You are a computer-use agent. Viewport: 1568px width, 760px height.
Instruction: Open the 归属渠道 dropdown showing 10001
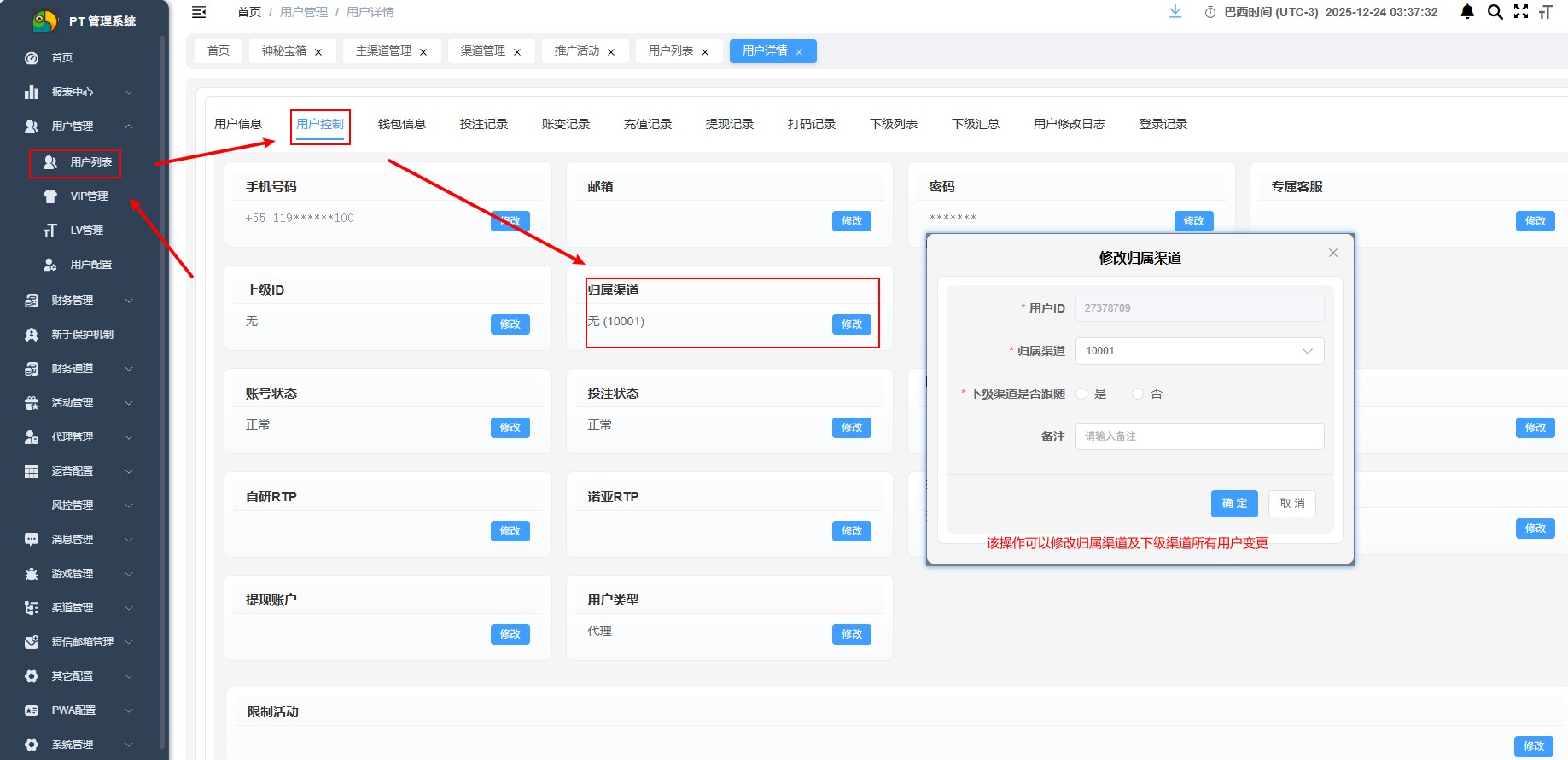[x=1199, y=351]
